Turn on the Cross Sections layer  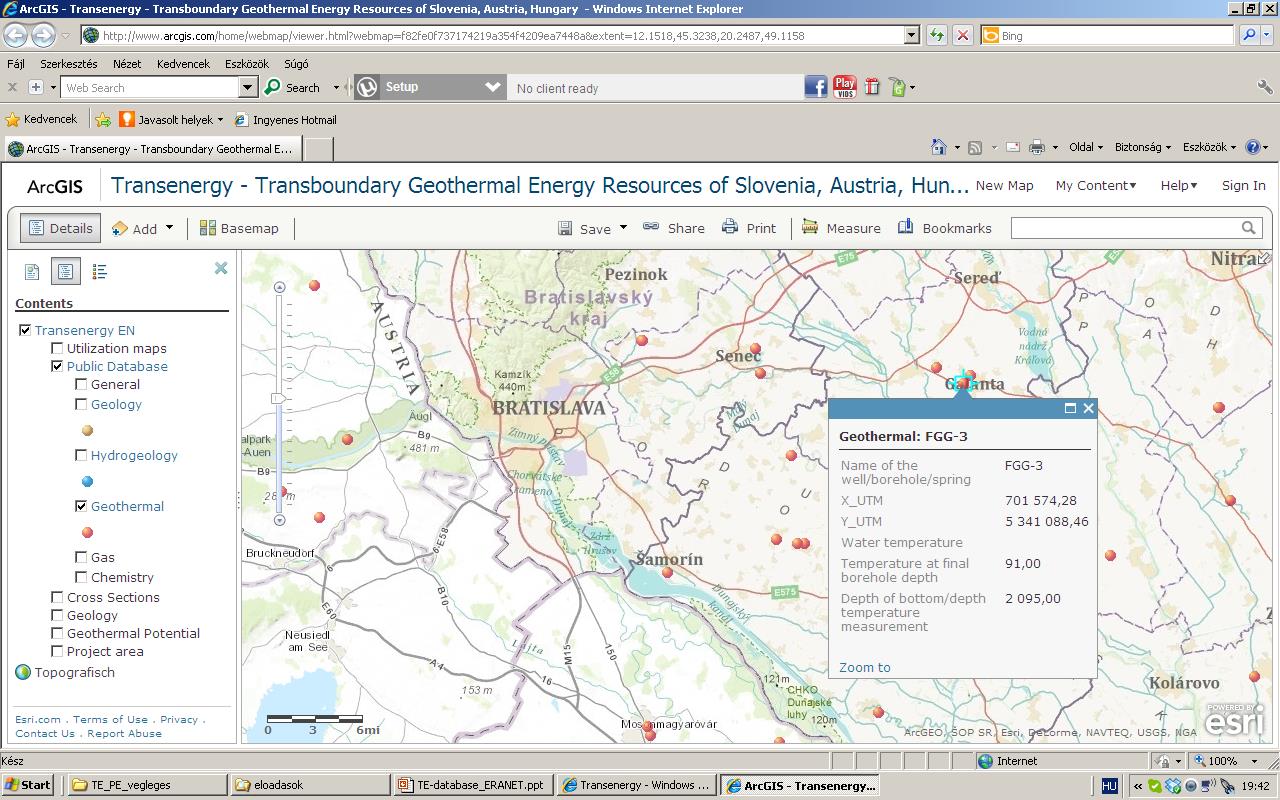[57, 597]
